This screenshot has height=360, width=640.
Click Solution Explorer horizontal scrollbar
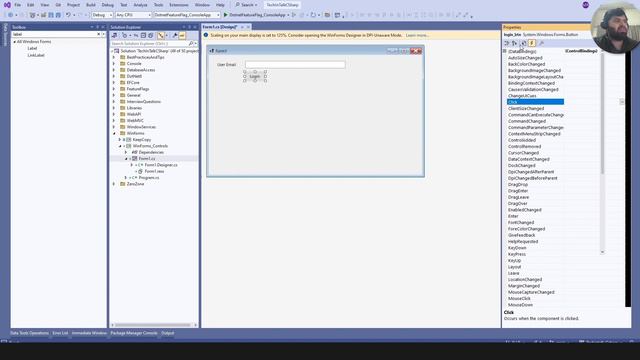coord(153,325)
